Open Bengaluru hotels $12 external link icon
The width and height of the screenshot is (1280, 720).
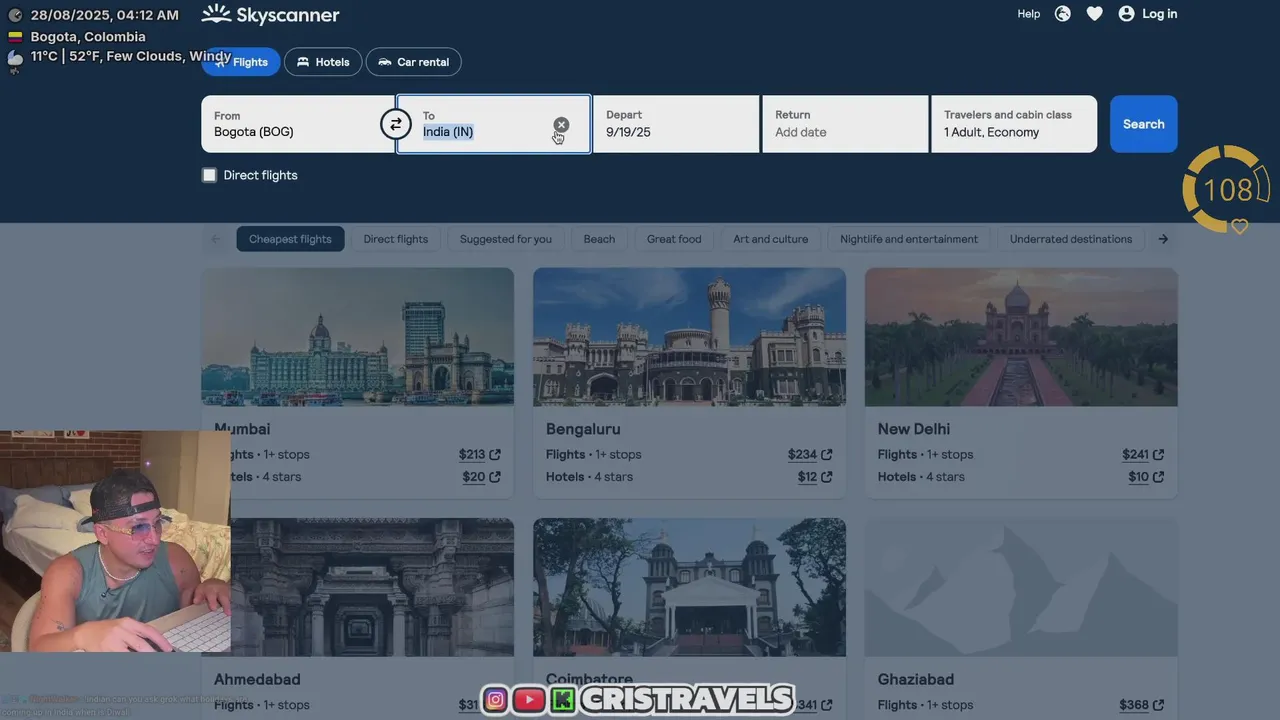827,477
